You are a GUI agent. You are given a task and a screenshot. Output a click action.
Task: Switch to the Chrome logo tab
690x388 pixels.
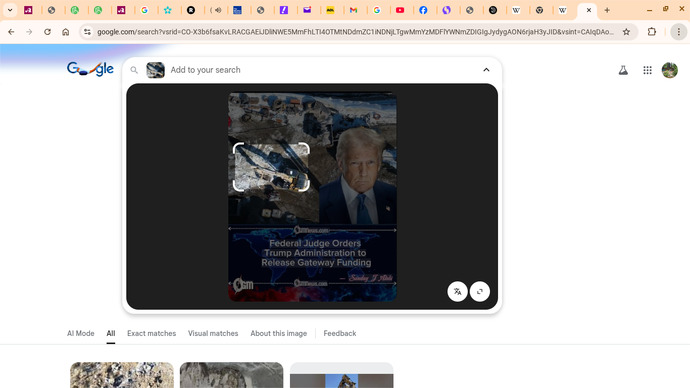(540, 10)
